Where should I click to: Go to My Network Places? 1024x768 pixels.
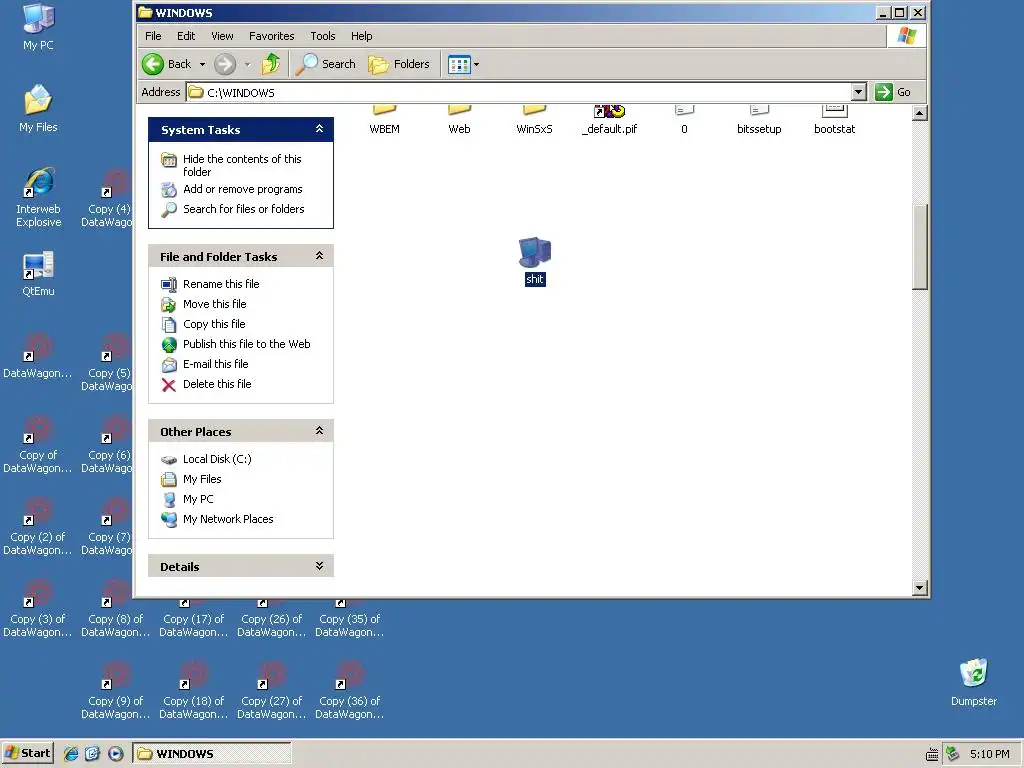click(228, 519)
